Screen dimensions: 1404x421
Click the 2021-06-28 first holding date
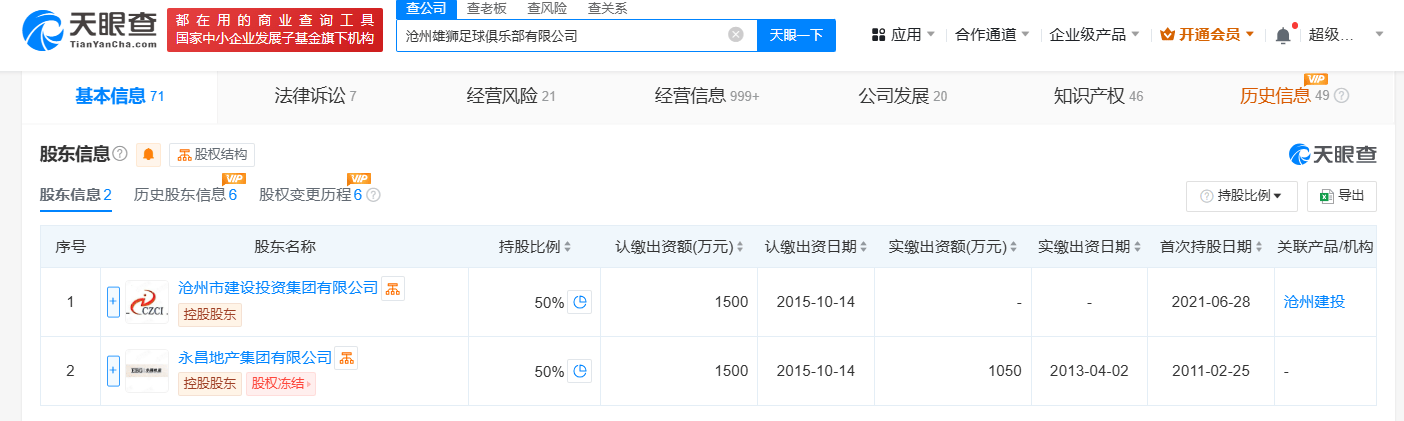pyautogui.click(x=1211, y=302)
